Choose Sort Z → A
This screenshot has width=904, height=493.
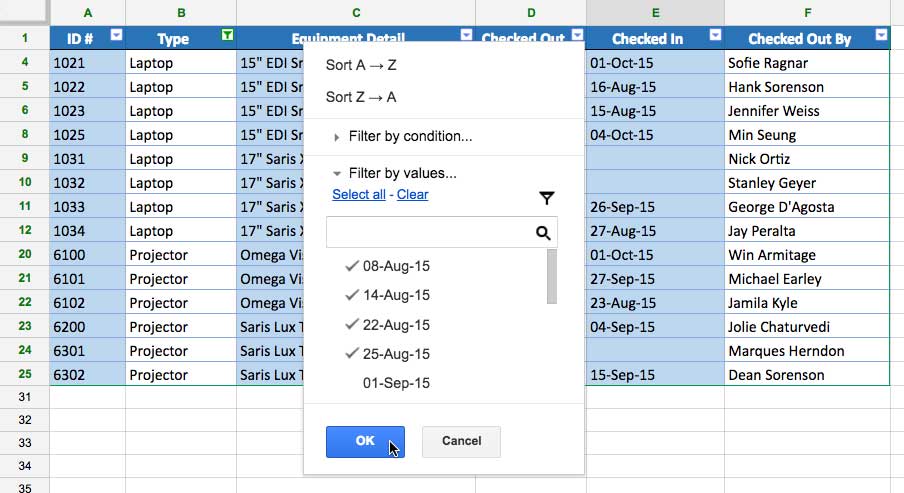tap(361, 97)
